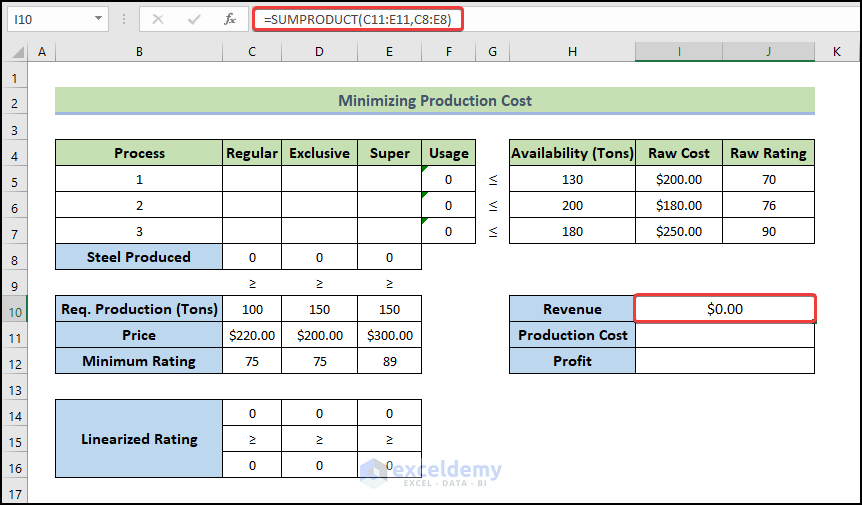
Task: Click the Revenue label cell
Action: click(x=572, y=309)
